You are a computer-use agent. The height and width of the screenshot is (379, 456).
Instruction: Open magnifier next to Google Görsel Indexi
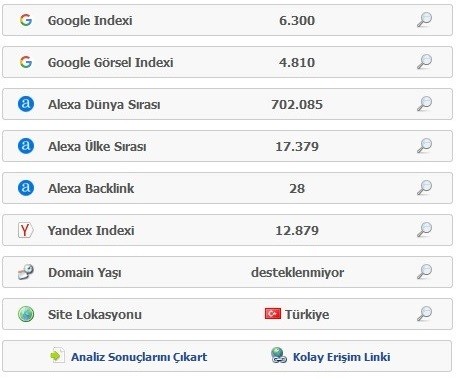pos(424,62)
